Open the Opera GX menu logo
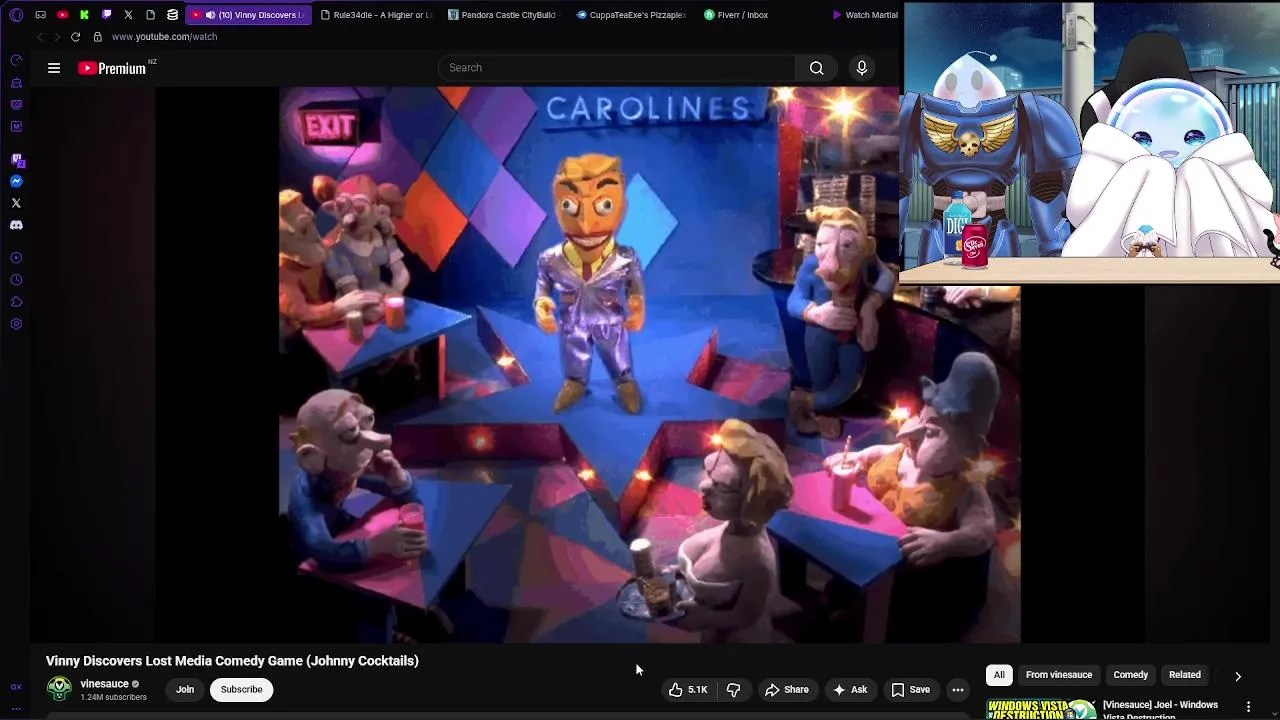The width and height of the screenshot is (1280, 720). click(16, 15)
